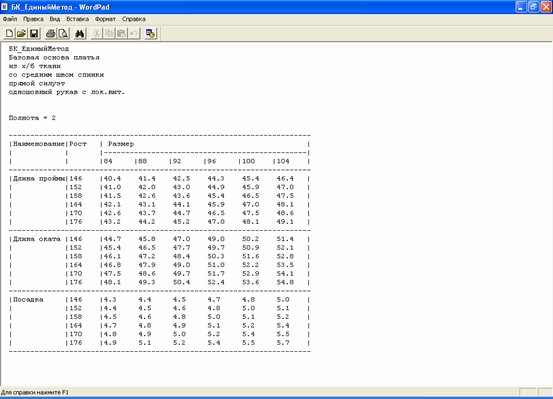
Task: Click size column header 96
Action: tap(212, 161)
